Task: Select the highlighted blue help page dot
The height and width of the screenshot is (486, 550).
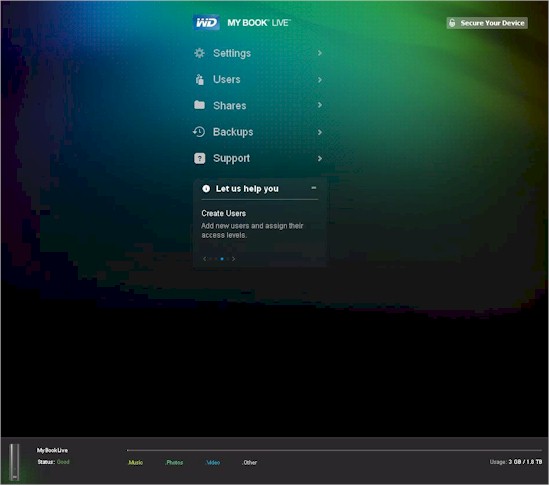Action: (x=222, y=259)
